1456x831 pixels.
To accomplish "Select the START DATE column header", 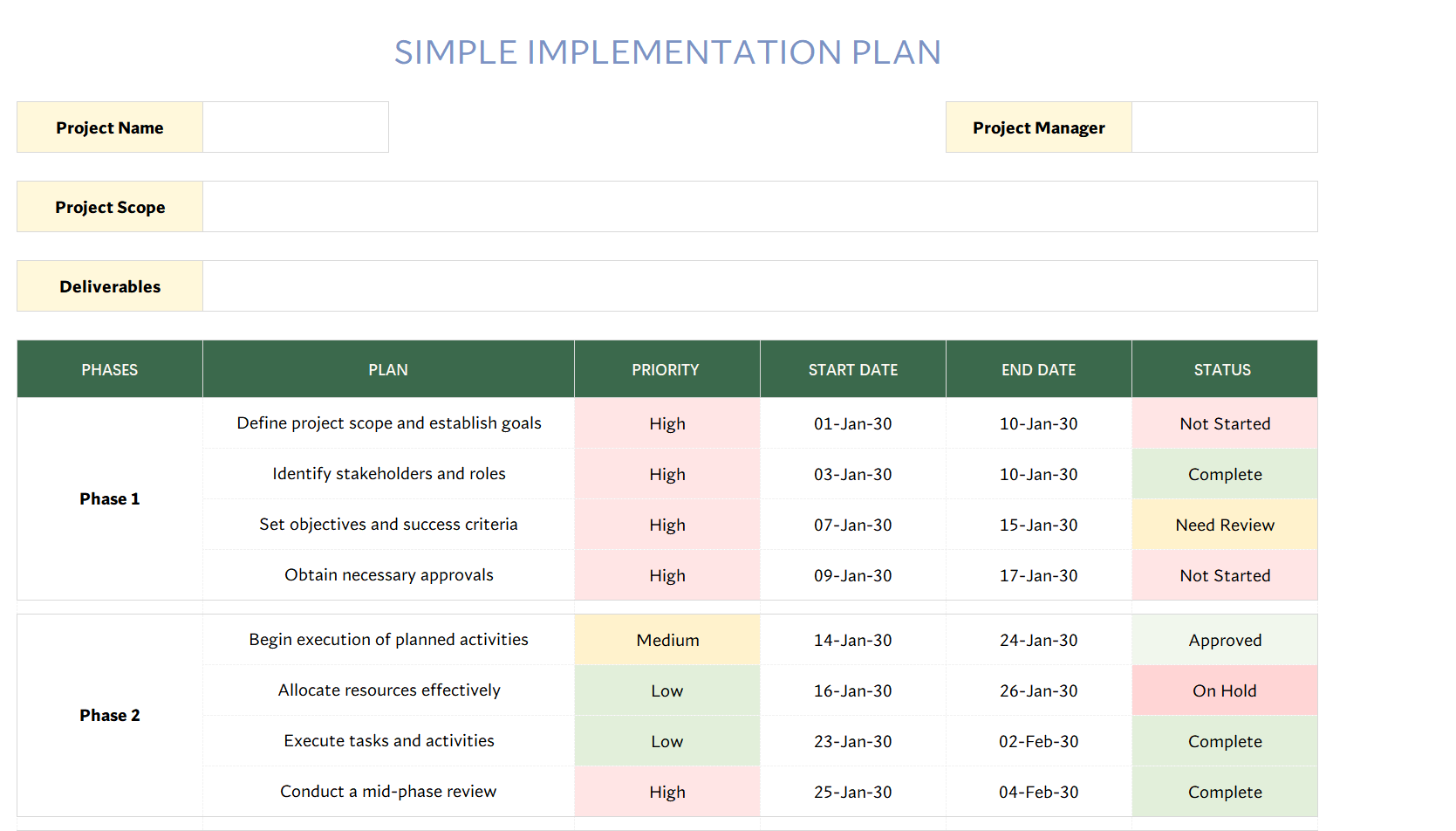I will [x=853, y=369].
